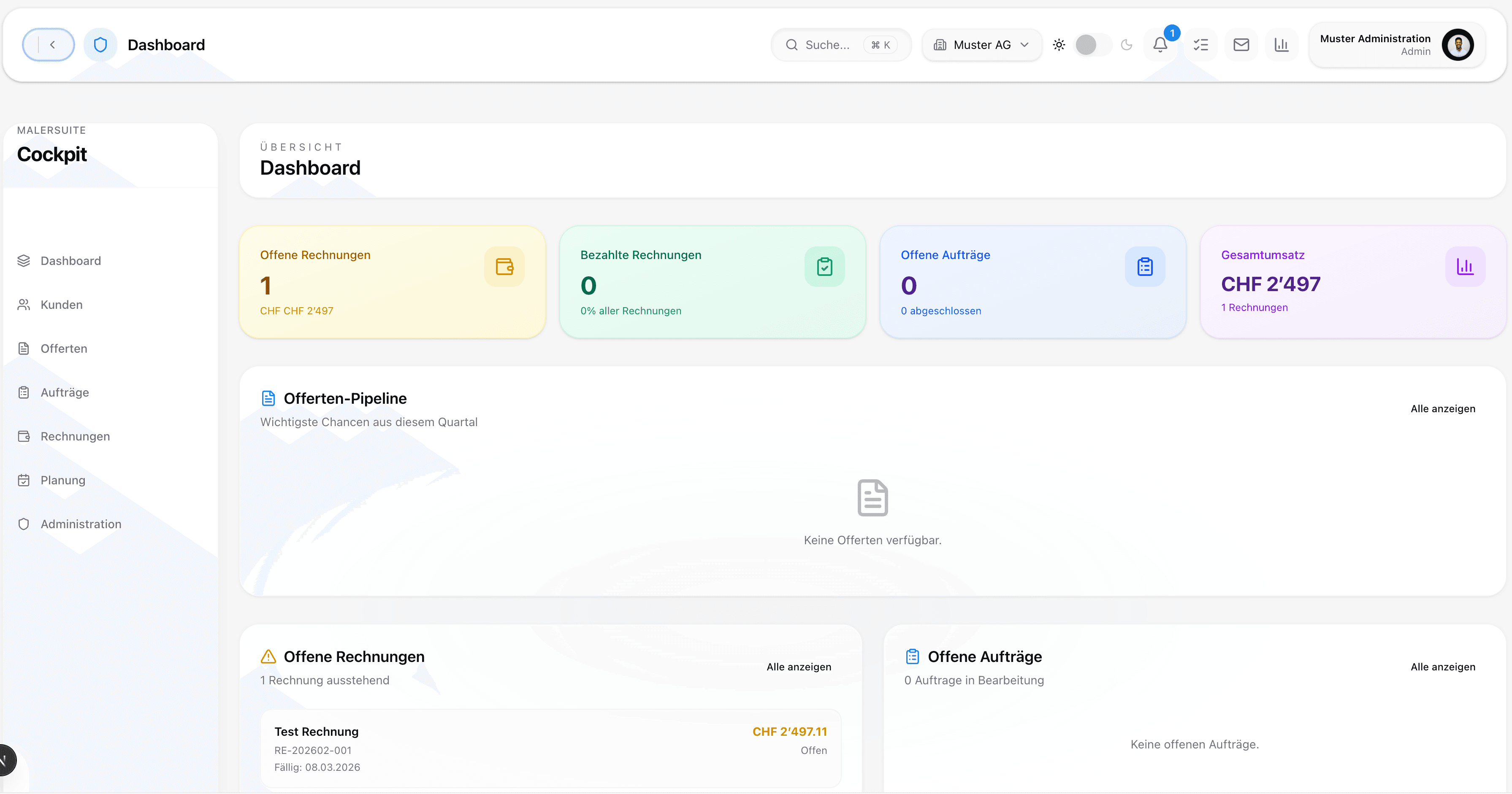The width and height of the screenshot is (1512, 794).
Task: Click the CHF 2'497.11 invoice amount
Action: [789, 731]
